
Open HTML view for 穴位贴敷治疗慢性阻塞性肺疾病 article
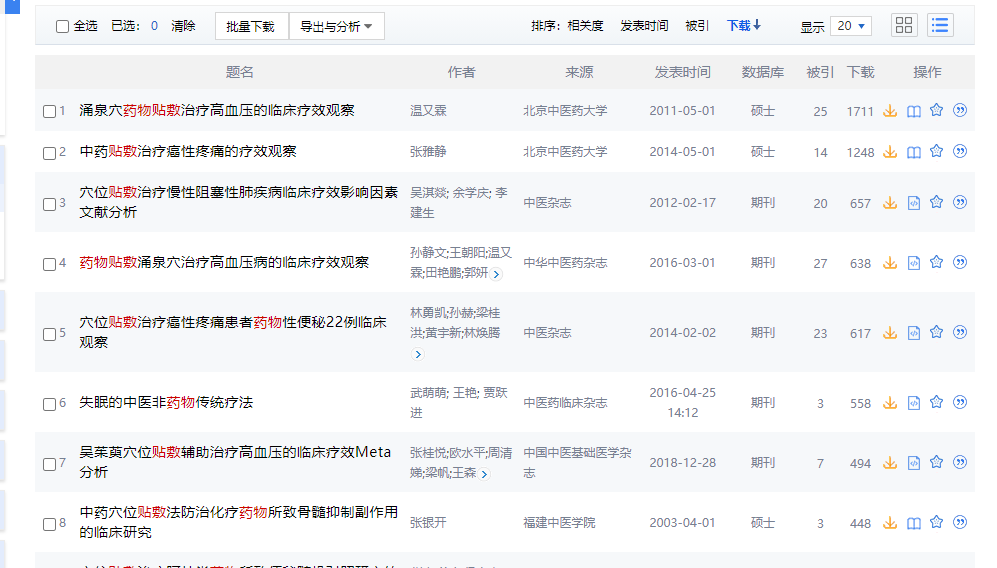click(914, 203)
